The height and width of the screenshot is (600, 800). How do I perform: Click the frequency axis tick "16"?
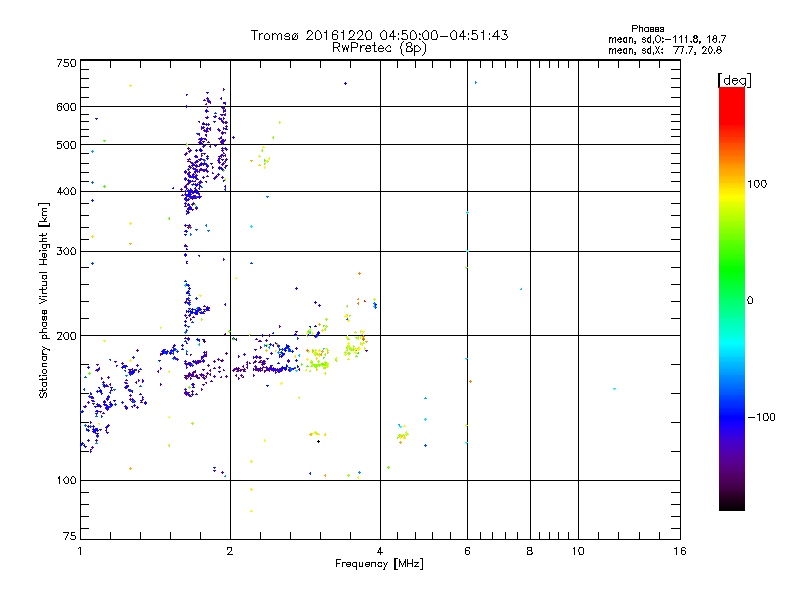point(680,551)
